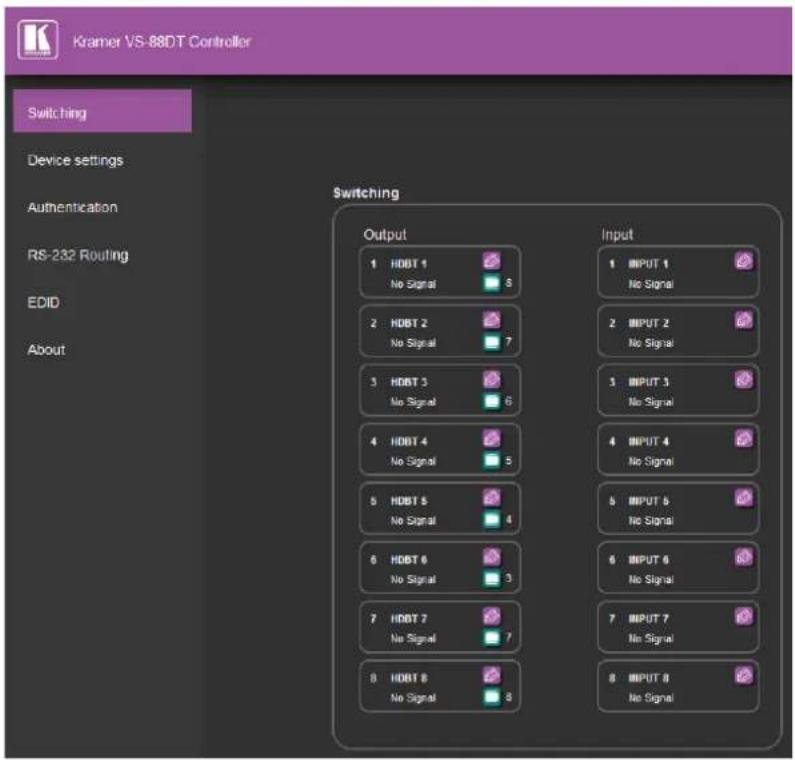The width and height of the screenshot is (795, 760).
Task: Open the RS-232 Routing page
Action: pyautogui.click(x=78, y=255)
